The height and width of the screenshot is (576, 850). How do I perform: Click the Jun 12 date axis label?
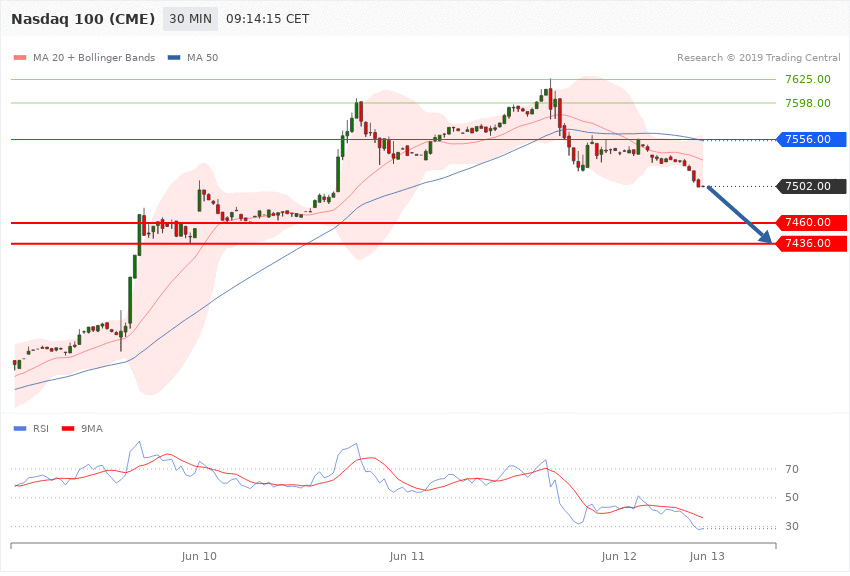(x=619, y=556)
